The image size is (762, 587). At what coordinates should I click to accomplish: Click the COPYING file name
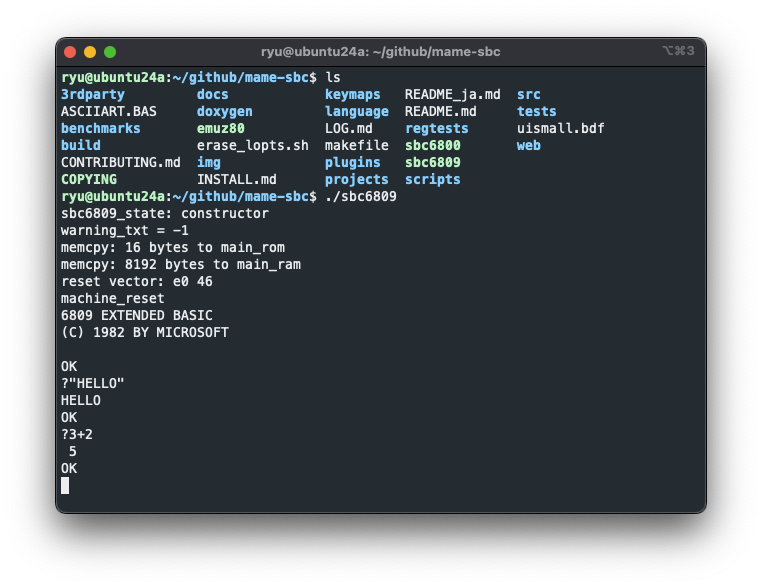point(89,179)
